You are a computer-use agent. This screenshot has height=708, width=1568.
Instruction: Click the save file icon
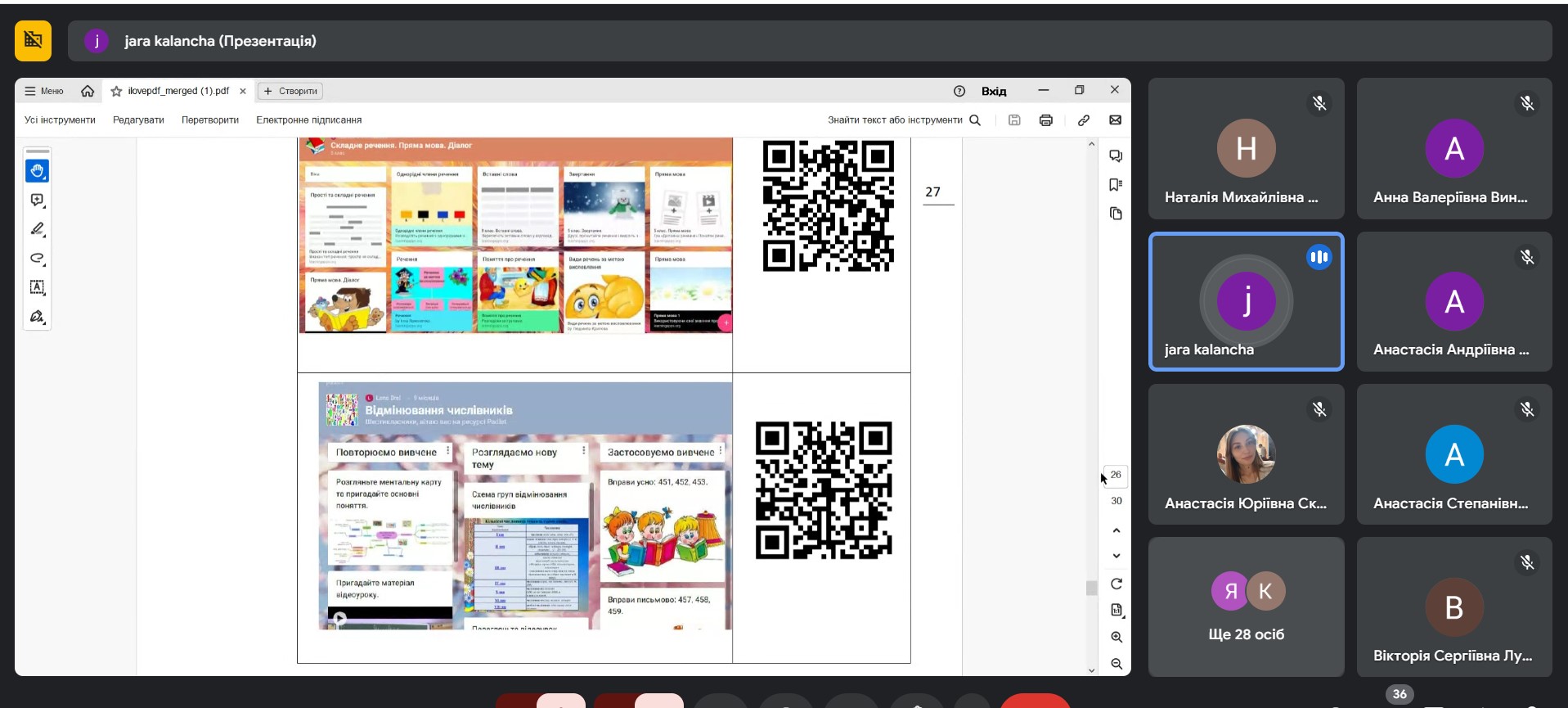1014,120
